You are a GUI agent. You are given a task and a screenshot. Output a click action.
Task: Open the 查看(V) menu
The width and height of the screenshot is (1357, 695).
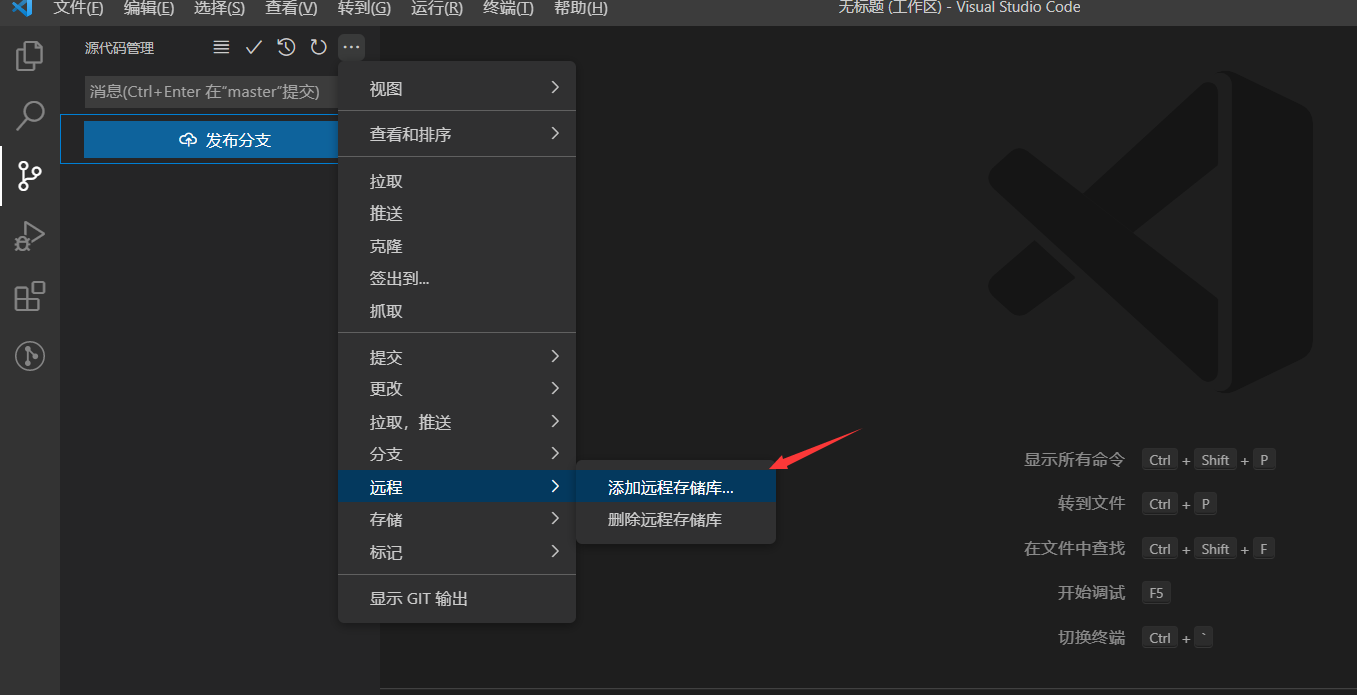click(291, 8)
